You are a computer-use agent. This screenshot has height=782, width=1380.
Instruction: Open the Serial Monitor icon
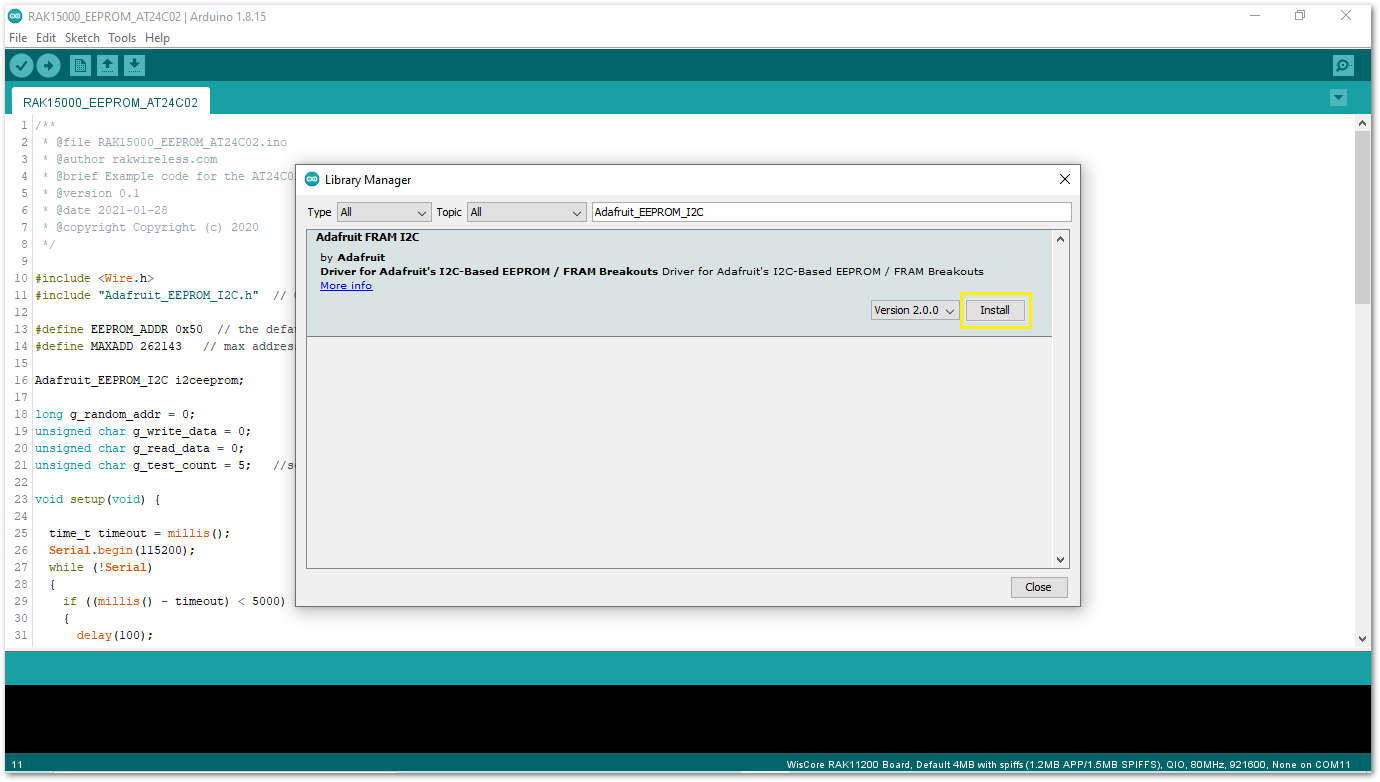[1343, 66]
